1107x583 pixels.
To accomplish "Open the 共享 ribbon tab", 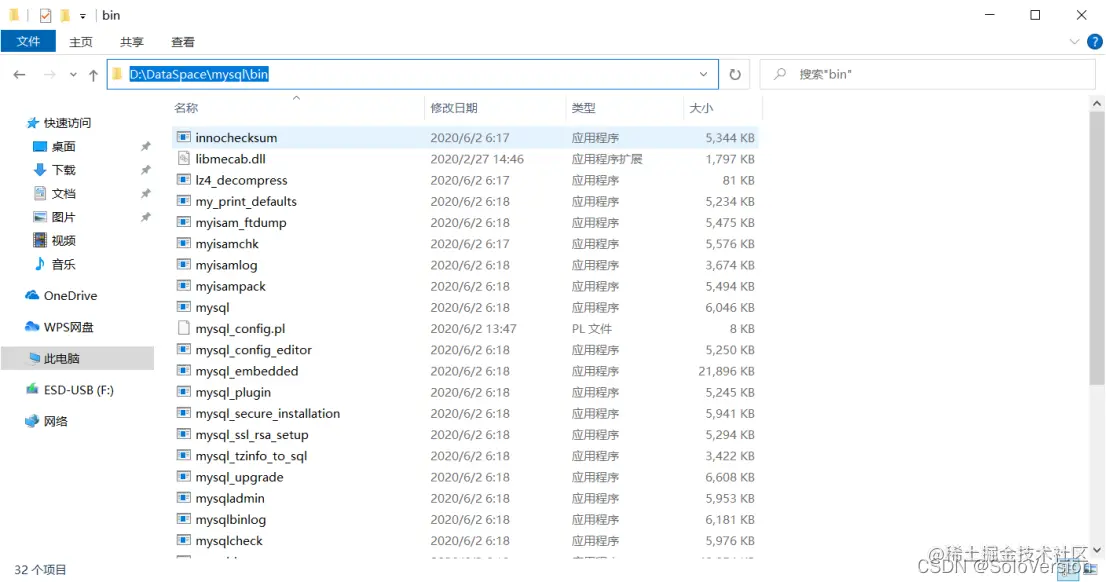I will point(131,42).
